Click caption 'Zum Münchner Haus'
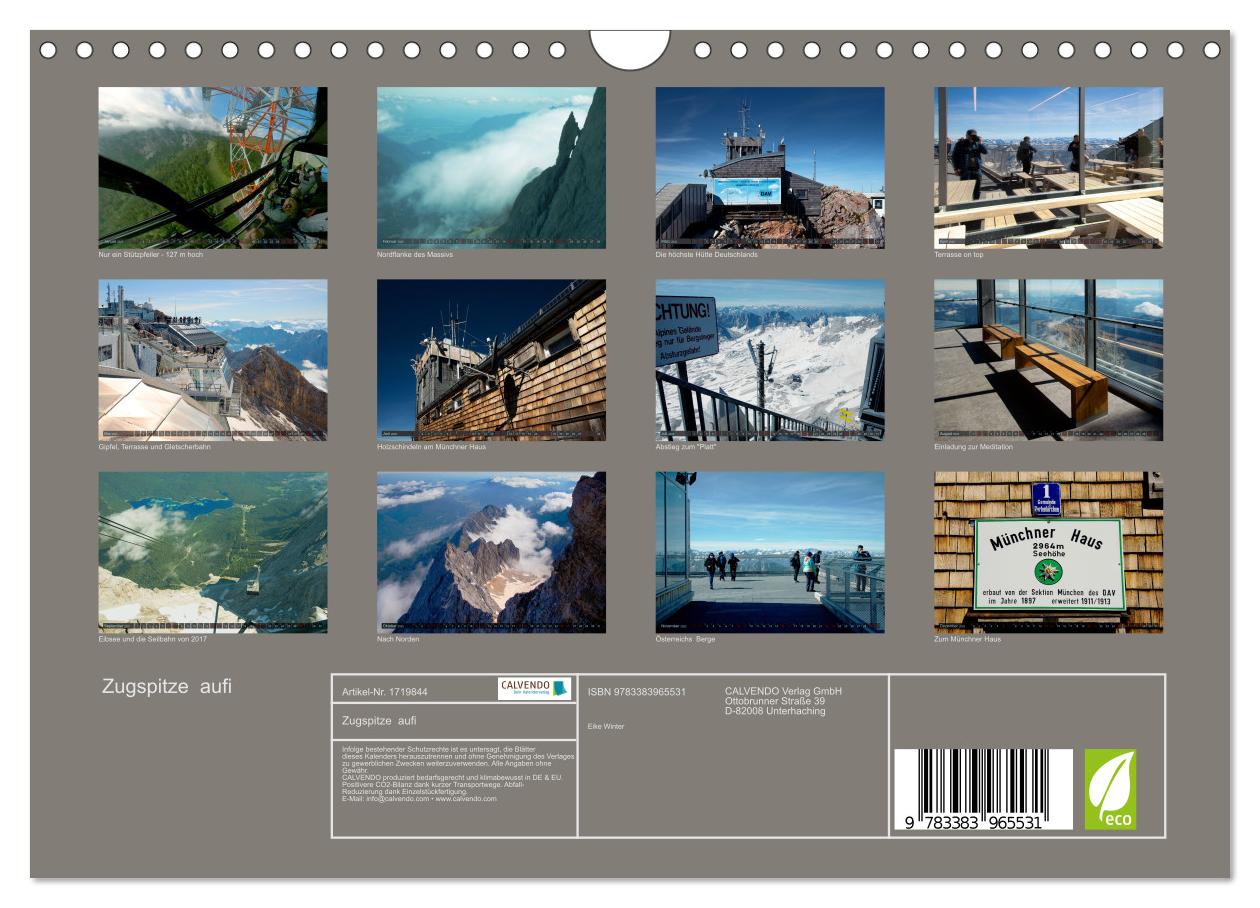1260x908 pixels. (967, 640)
